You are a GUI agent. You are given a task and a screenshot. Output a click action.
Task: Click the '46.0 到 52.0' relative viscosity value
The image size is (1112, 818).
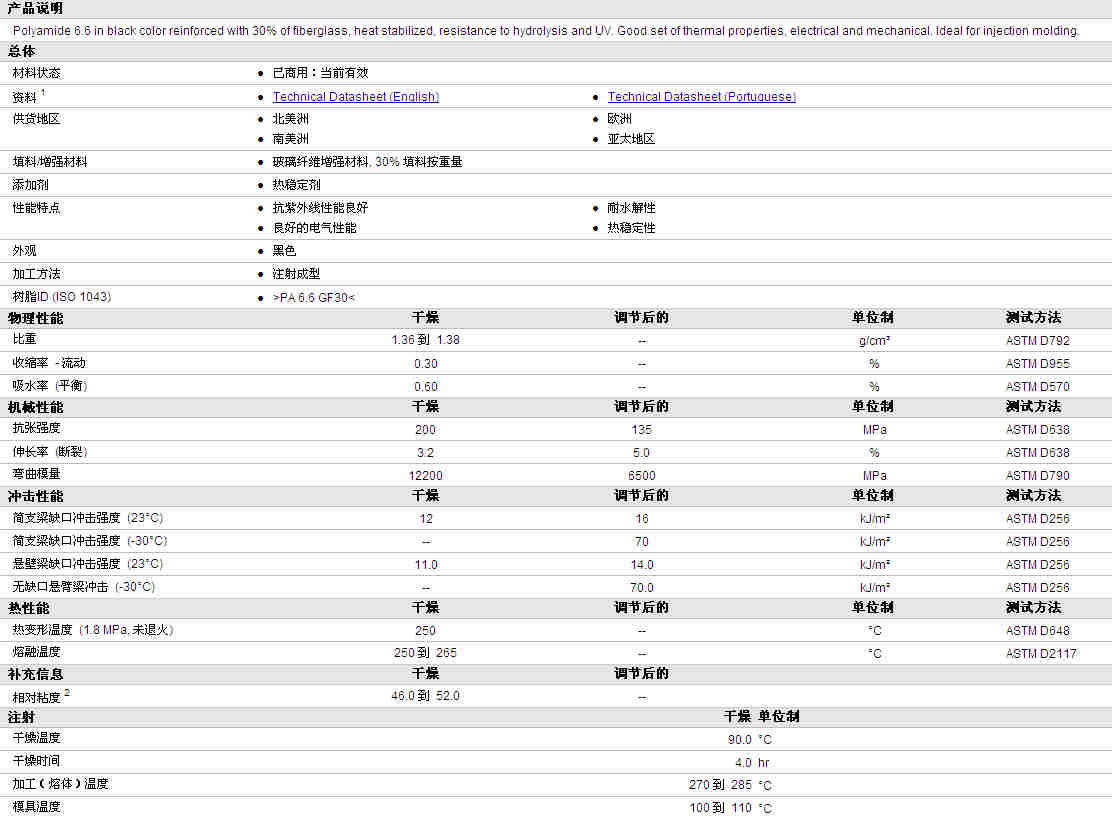pos(426,695)
